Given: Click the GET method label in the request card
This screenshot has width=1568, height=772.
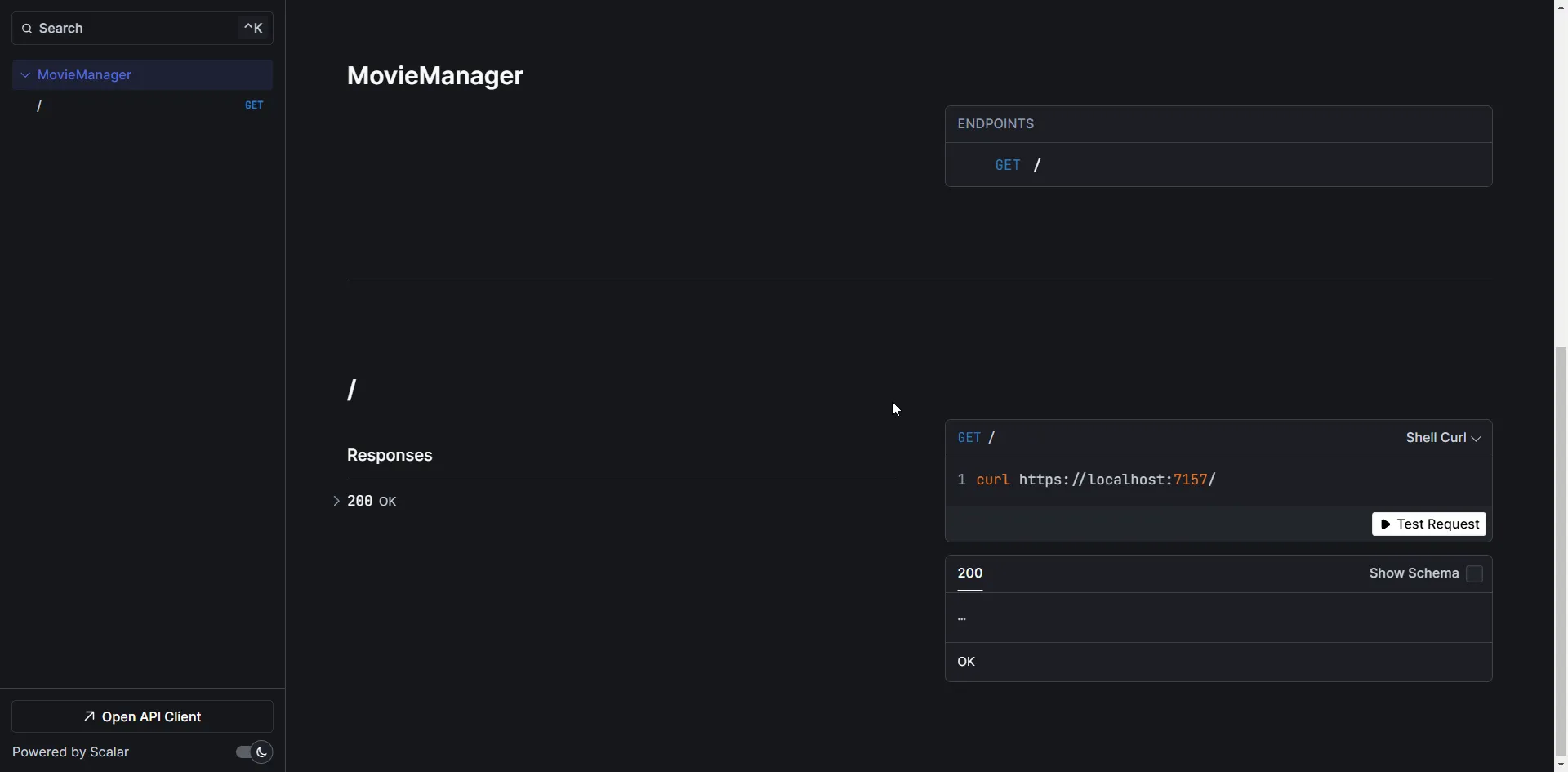Looking at the screenshot, I should (969, 437).
